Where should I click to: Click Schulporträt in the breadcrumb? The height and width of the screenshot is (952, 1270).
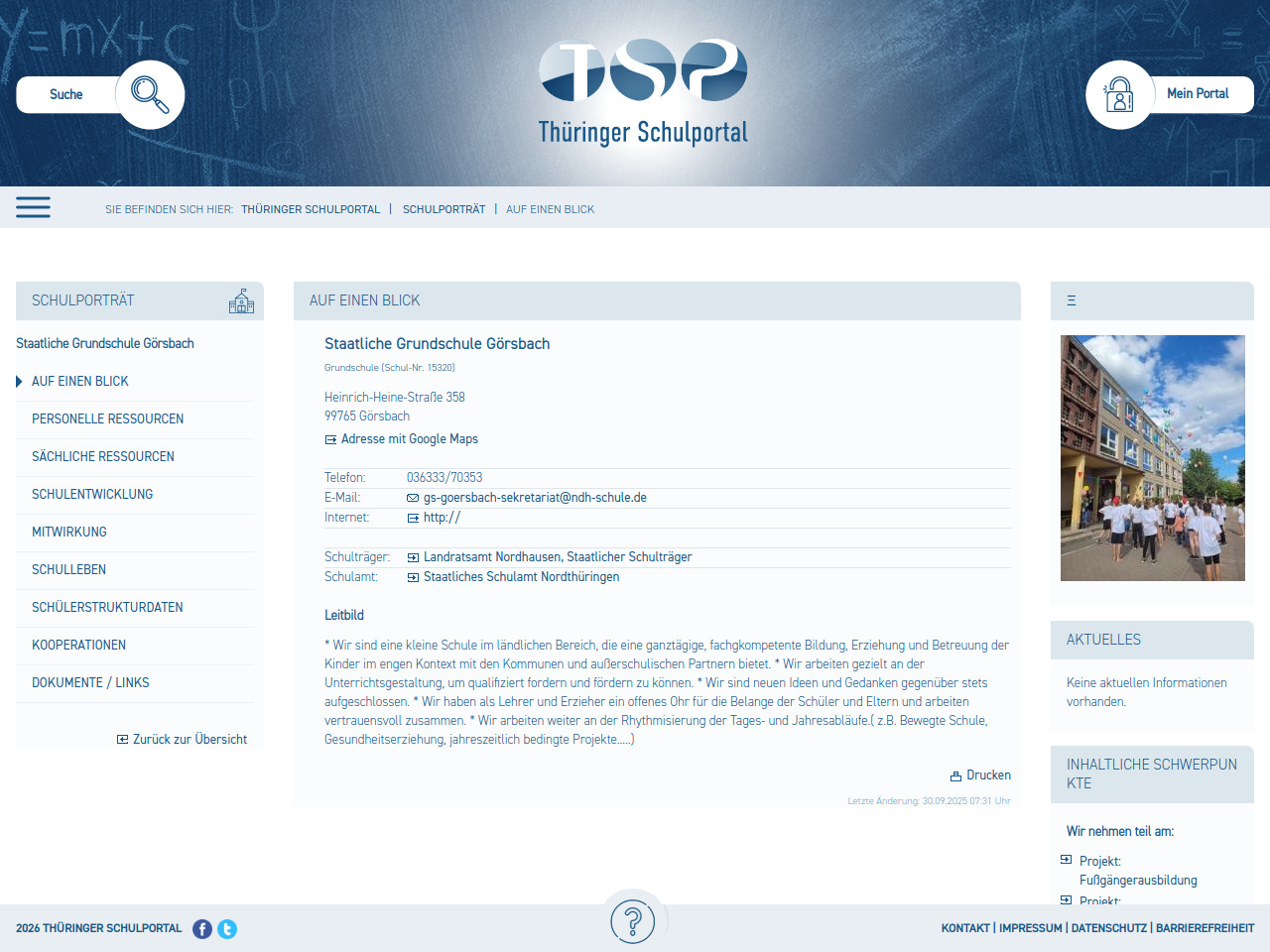click(x=444, y=209)
